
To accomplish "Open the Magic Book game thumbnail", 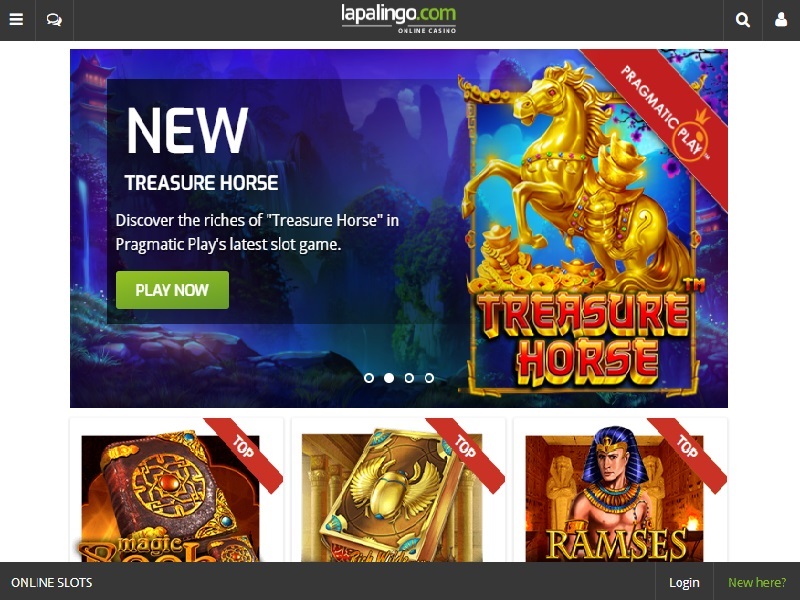I will click(170, 498).
